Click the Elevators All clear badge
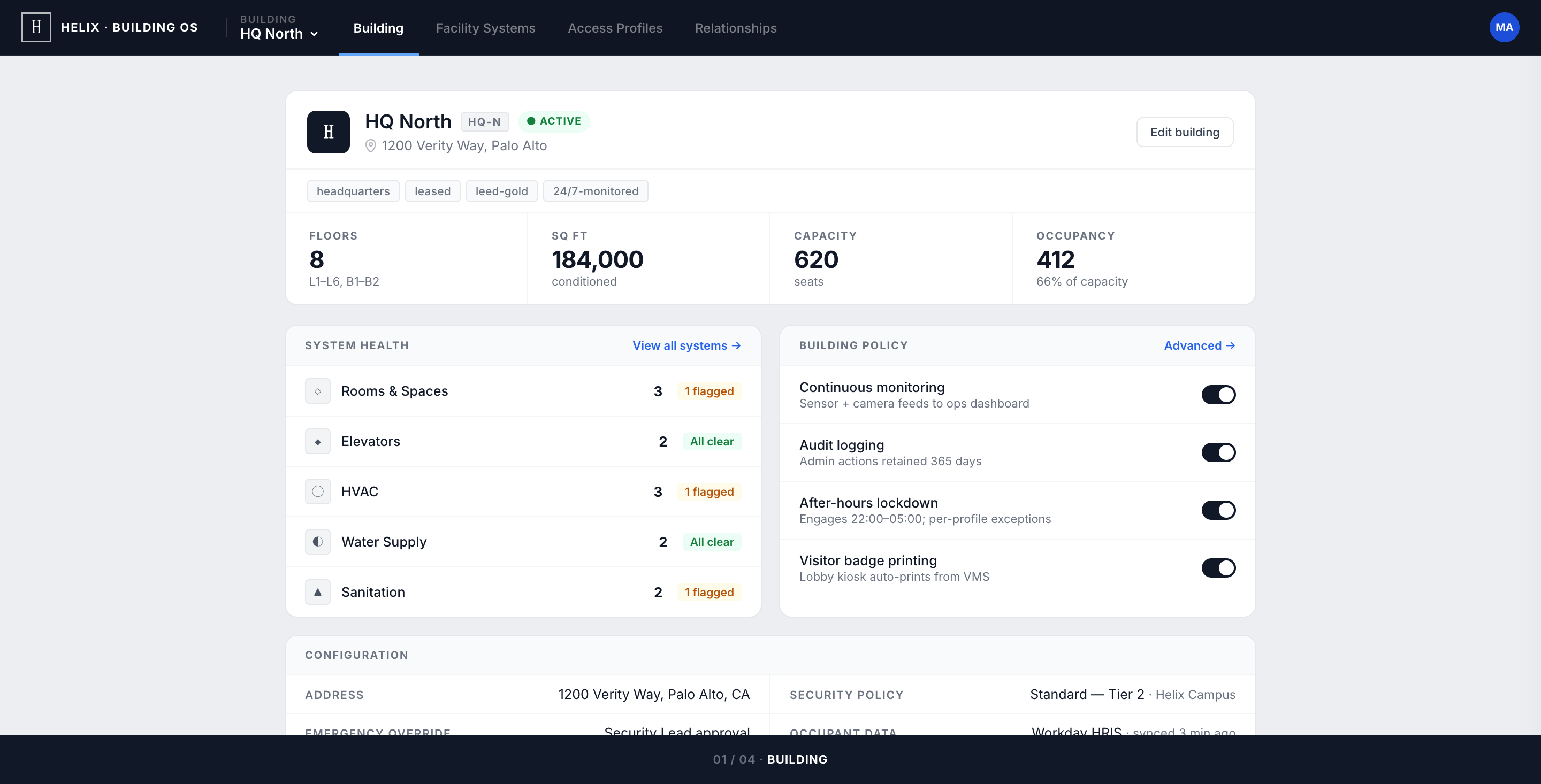This screenshot has height=784, width=1541. pos(711,441)
